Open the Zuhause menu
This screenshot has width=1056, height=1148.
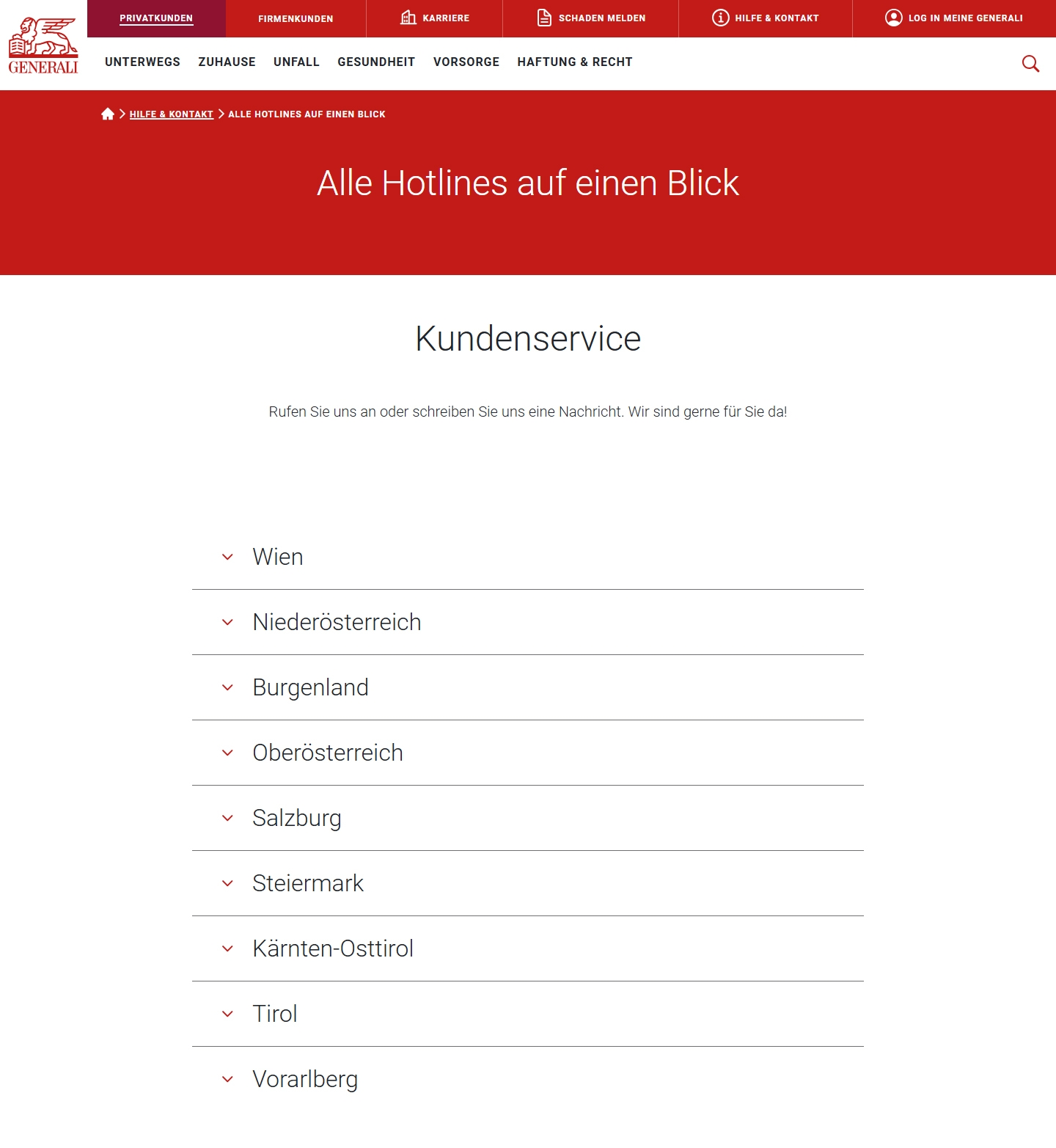click(x=227, y=62)
